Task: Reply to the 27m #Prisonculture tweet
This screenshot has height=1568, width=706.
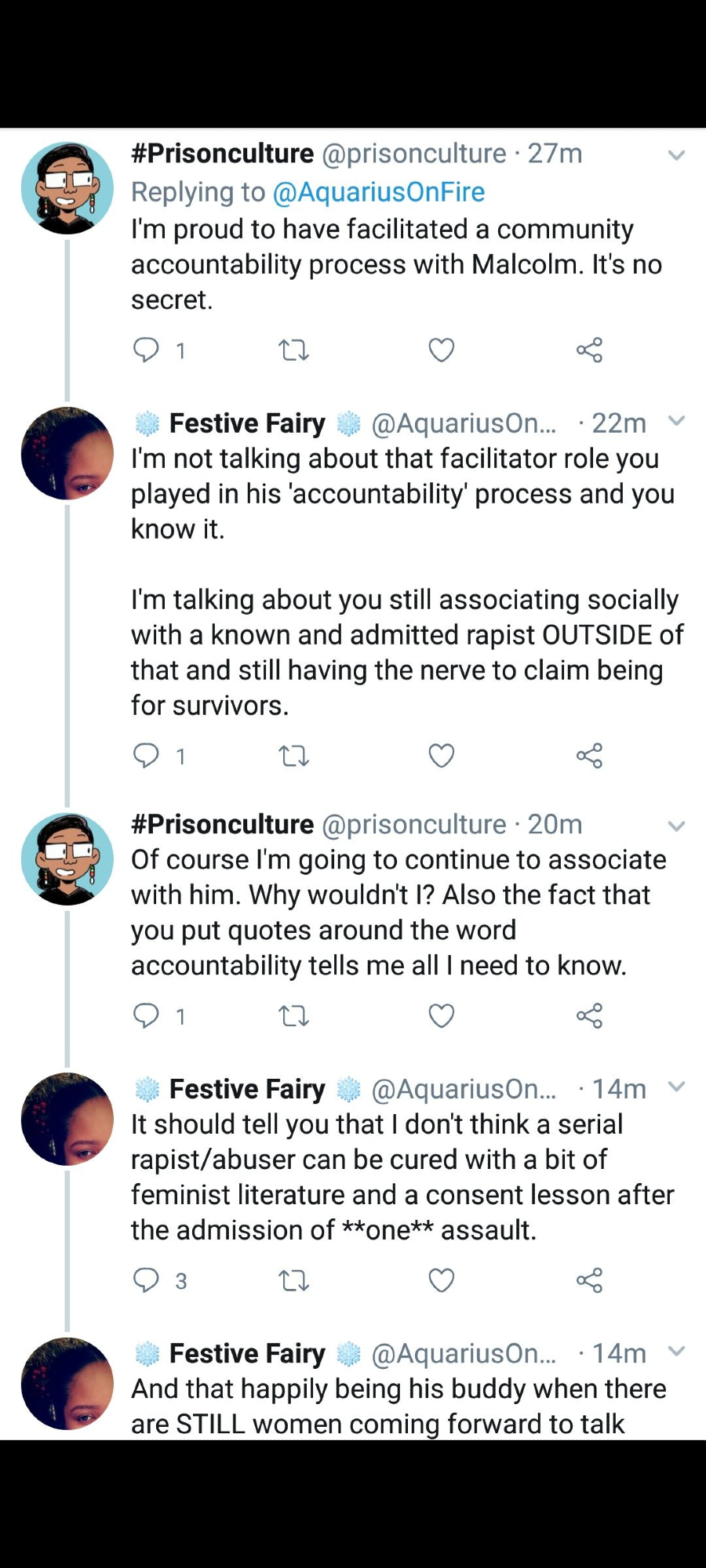Action: pyautogui.click(x=147, y=350)
